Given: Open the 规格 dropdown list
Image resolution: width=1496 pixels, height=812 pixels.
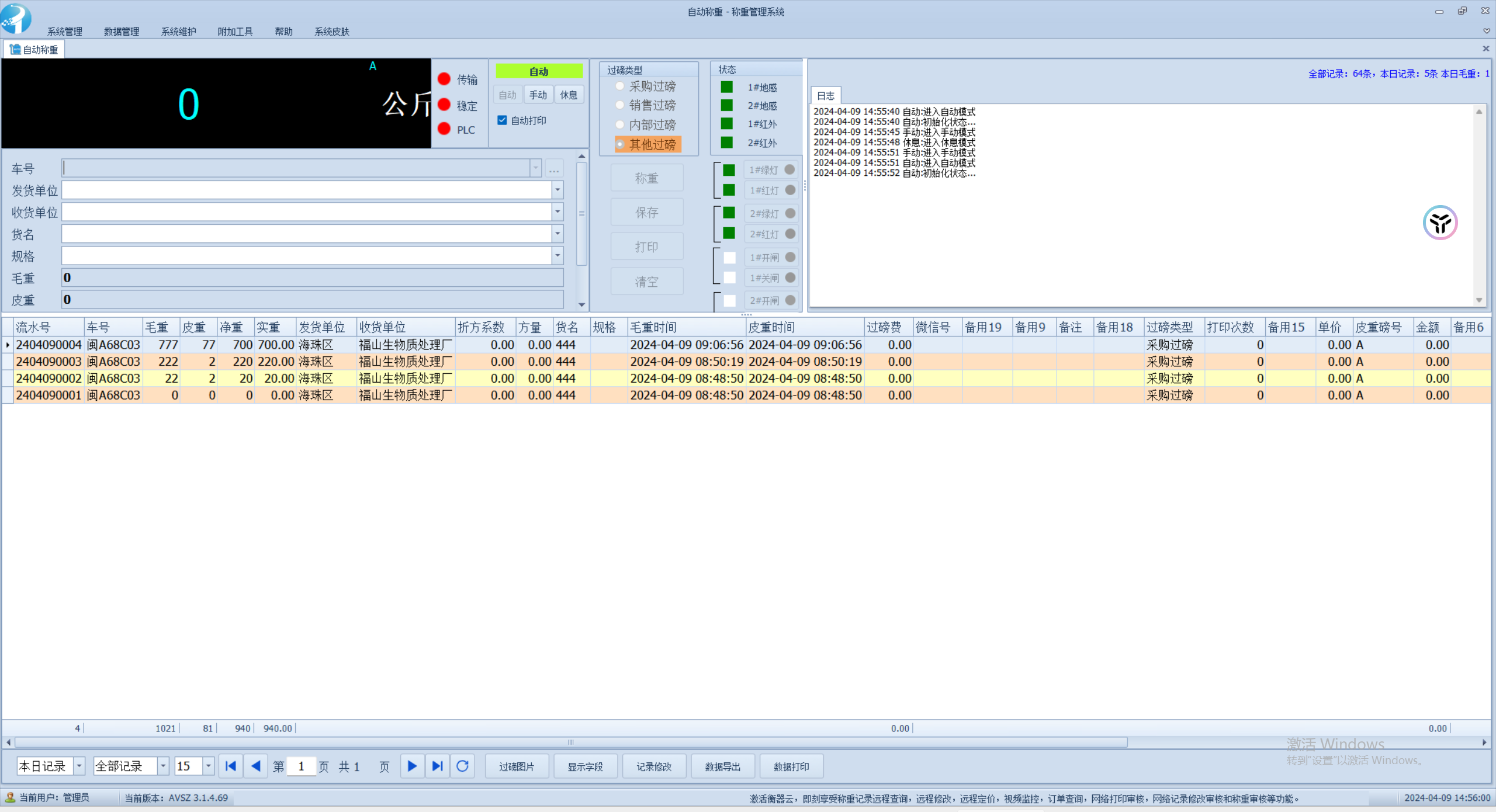Looking at the screenshot, I should coord(557,255).
